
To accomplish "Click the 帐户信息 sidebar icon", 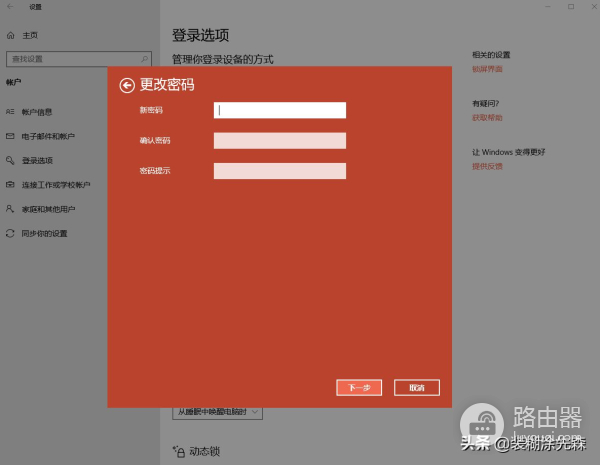I will point(10,111).
